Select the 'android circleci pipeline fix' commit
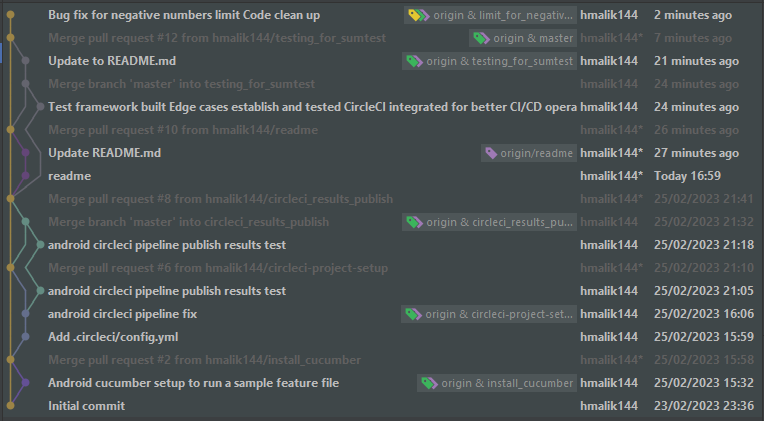Screen dimensions: 764x421 (x=122, y=314)
